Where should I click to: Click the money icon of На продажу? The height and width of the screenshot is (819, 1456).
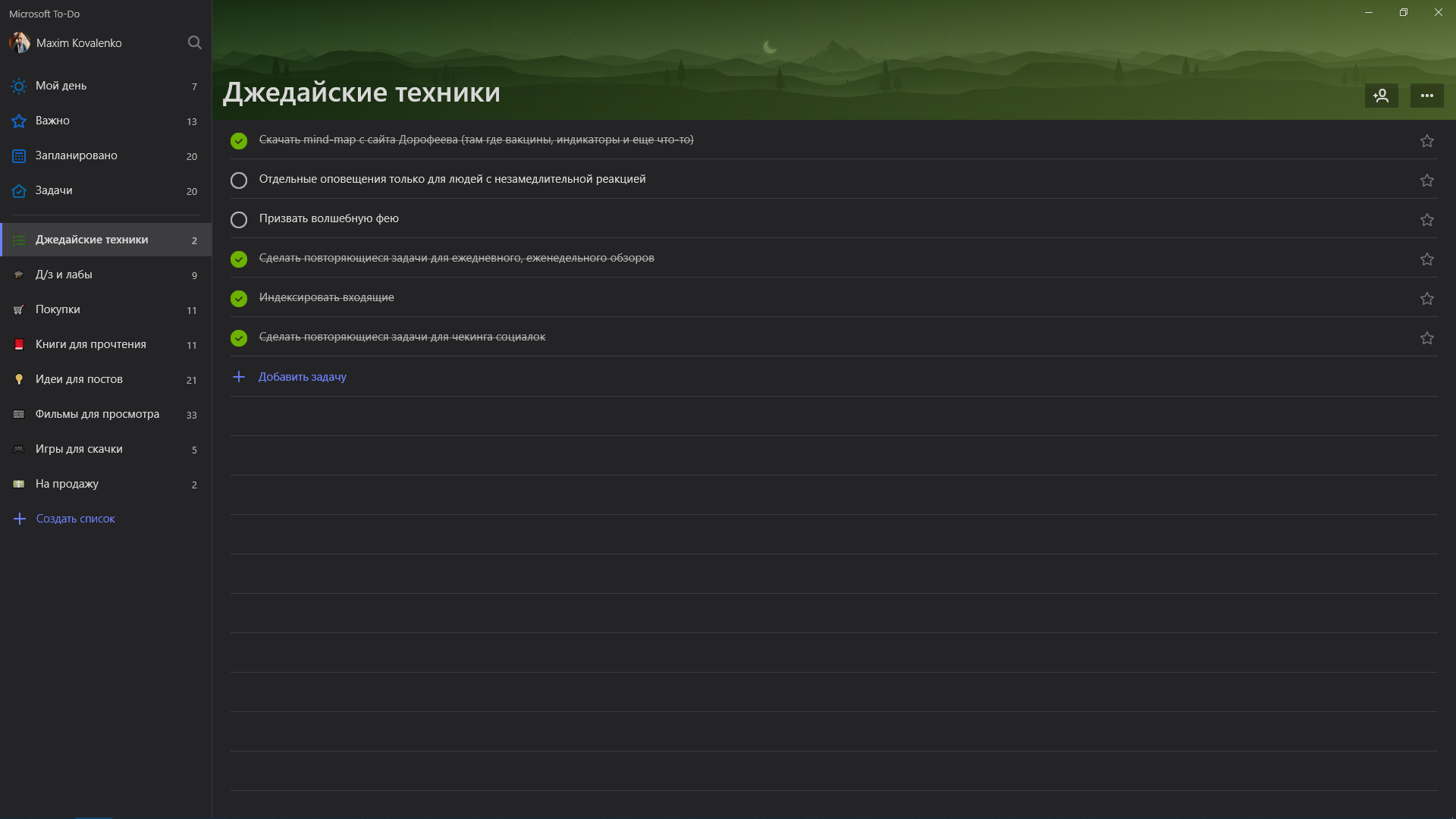[19, 484]
